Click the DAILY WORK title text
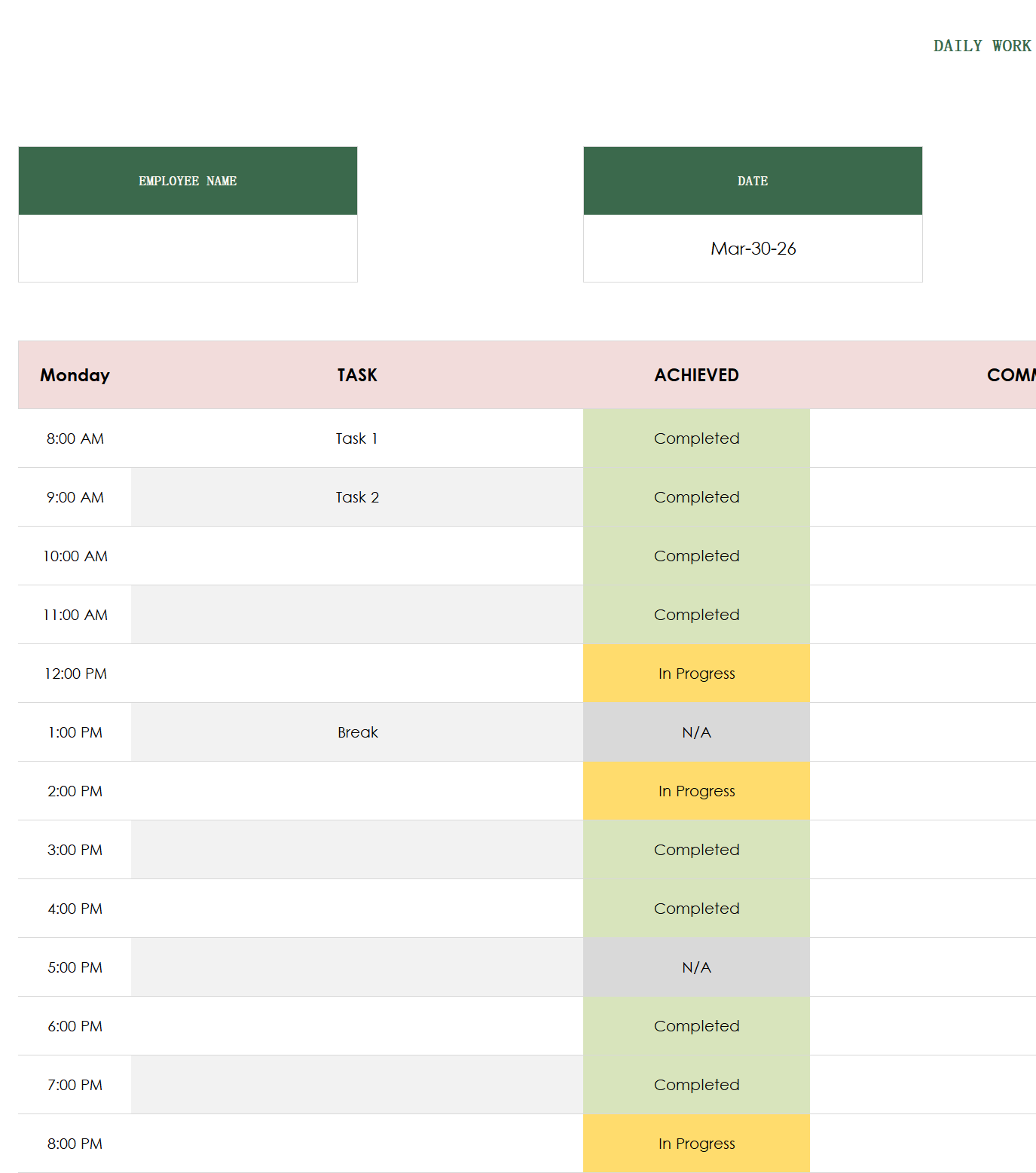Screen dimensions: 1036x1173 (x=983, y=46)
